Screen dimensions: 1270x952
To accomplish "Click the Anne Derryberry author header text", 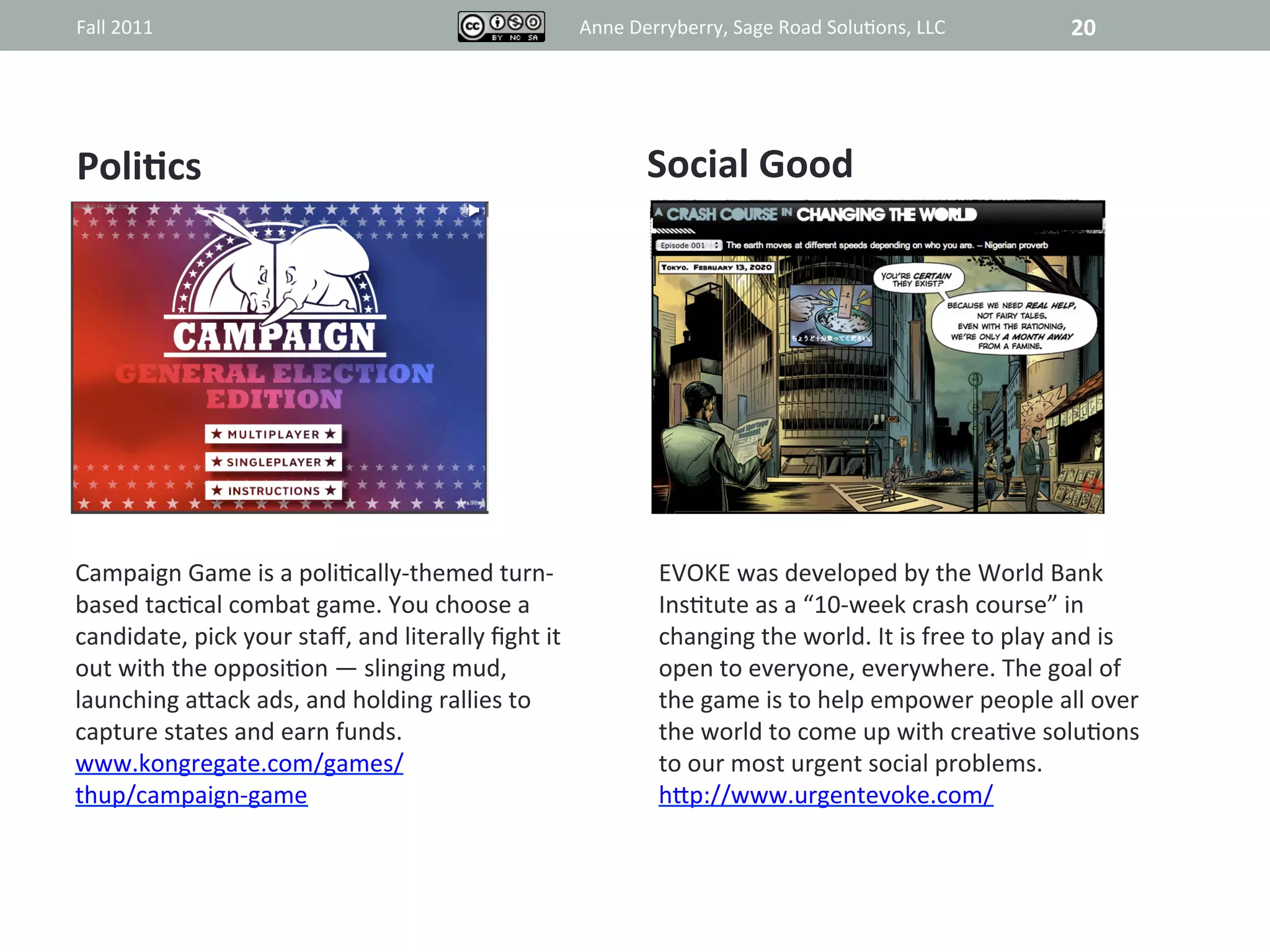I will pos(762,27).
